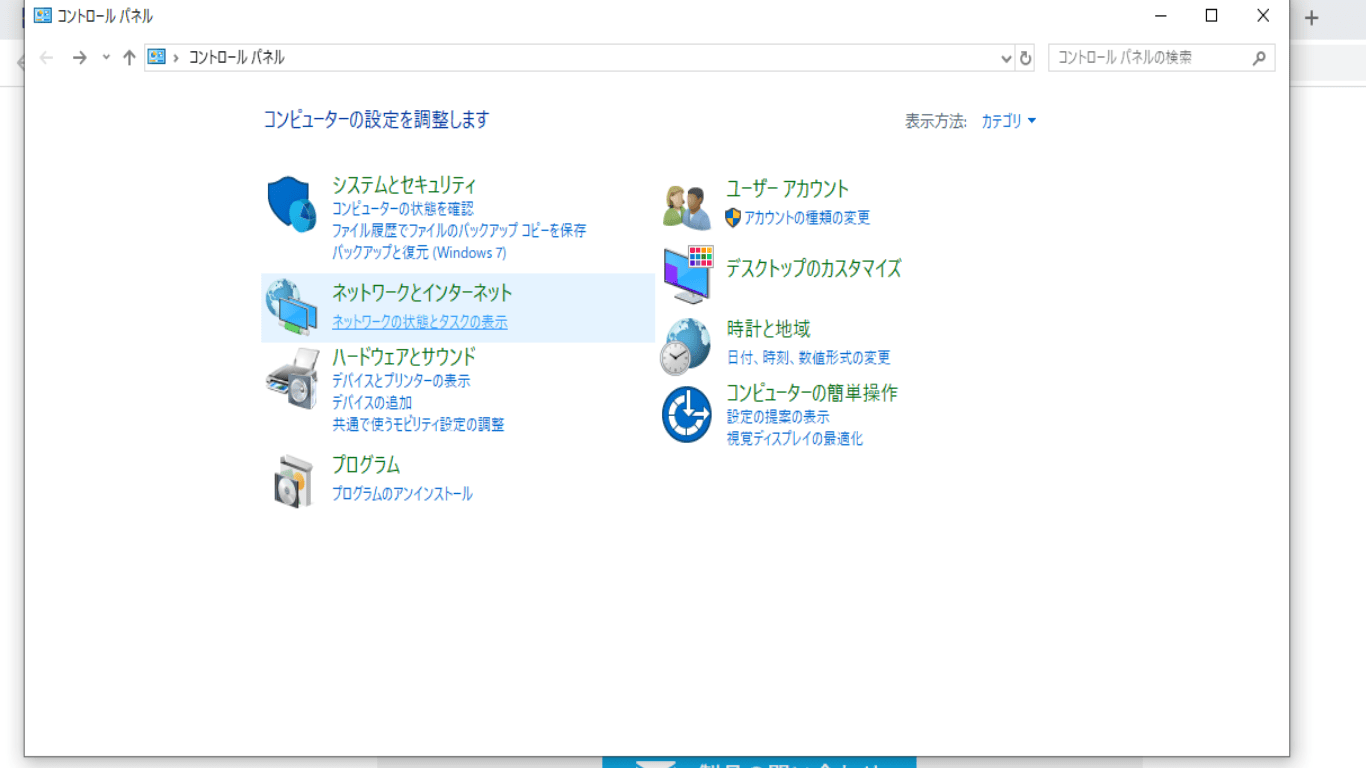Click the プログラム disc icon
Image resolution: width=1366 pixels, height=768 pixels.
291,477
